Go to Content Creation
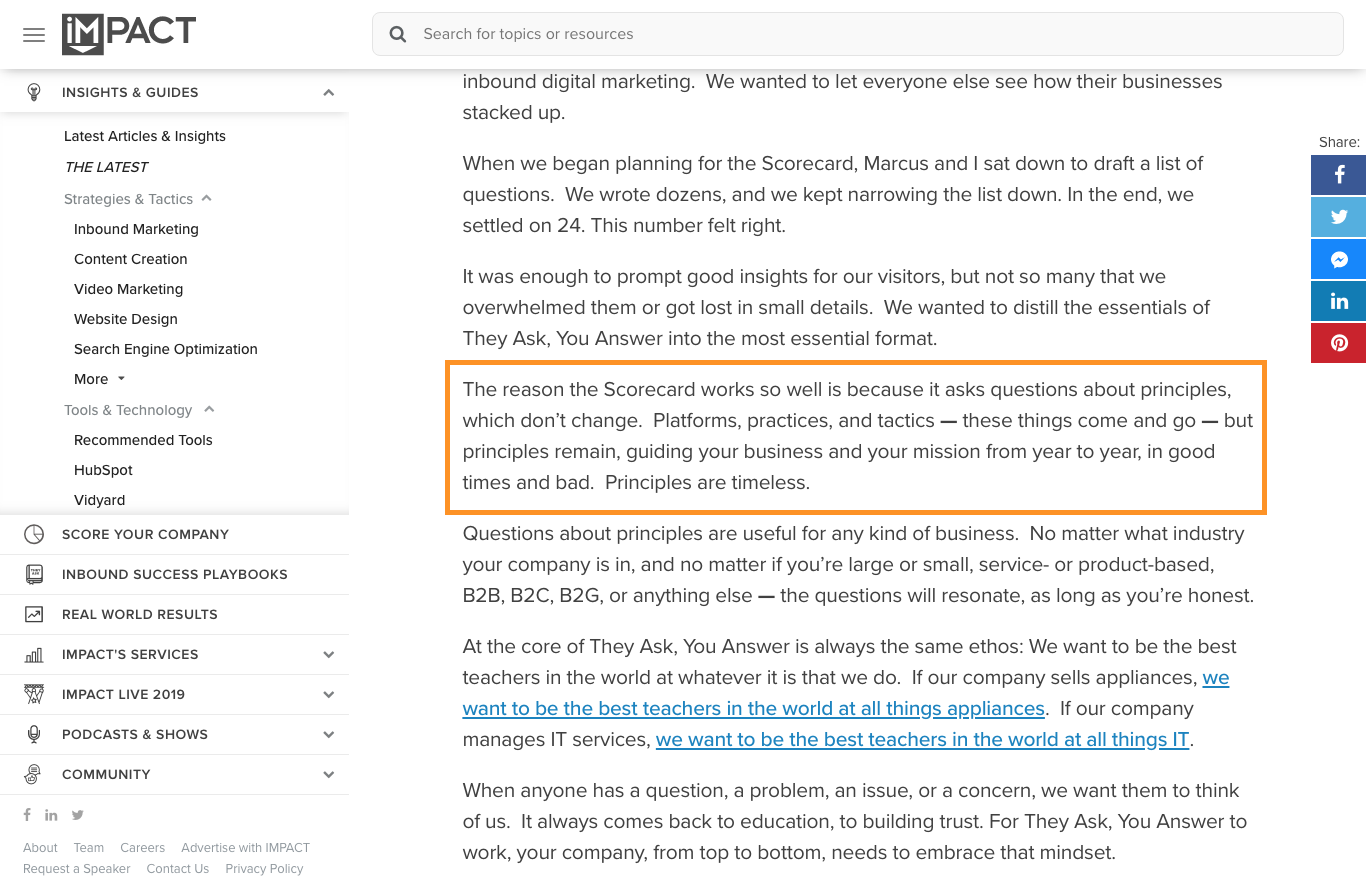The image size is (1366, 881). point(131,259)
